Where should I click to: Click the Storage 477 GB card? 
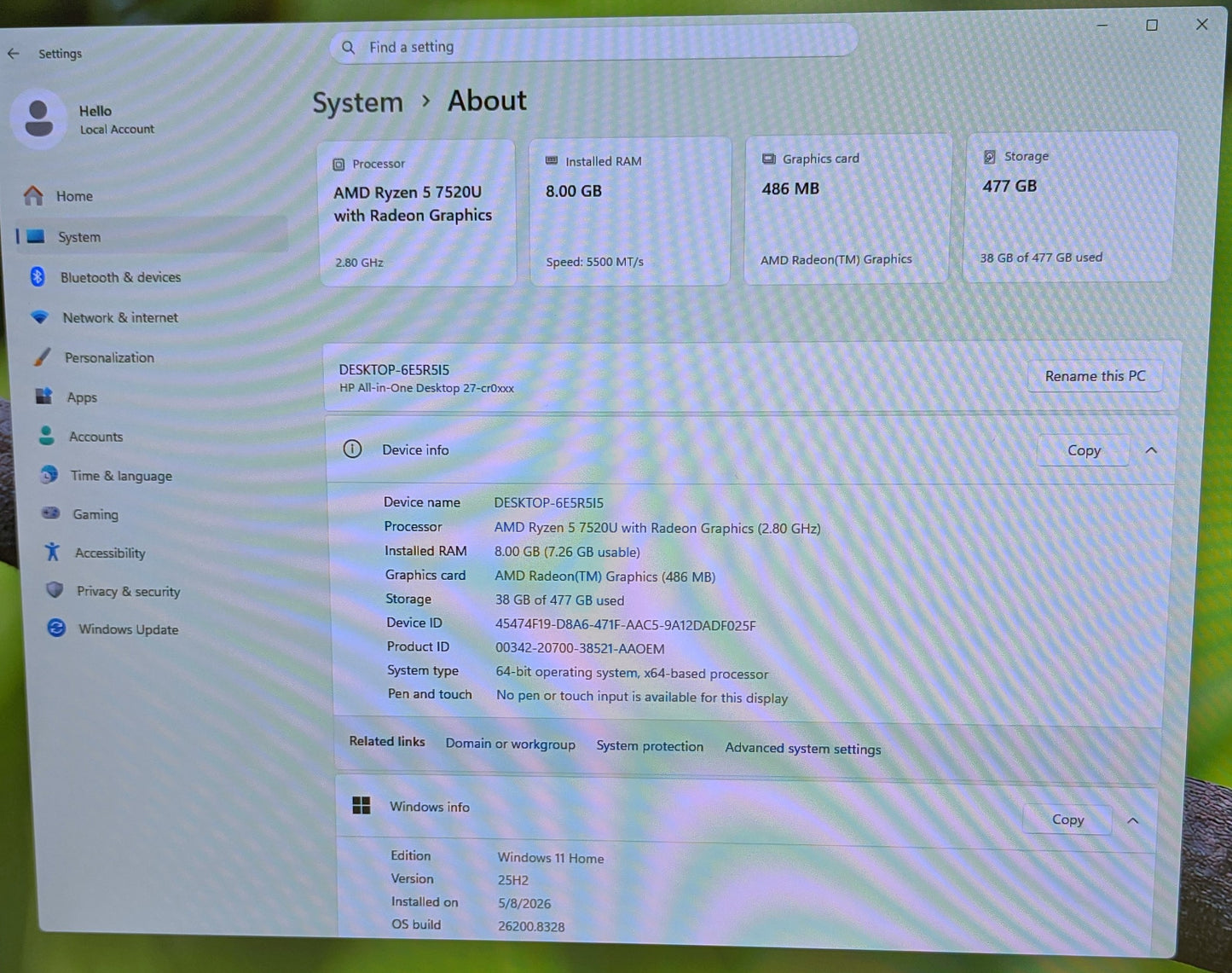1070,207
